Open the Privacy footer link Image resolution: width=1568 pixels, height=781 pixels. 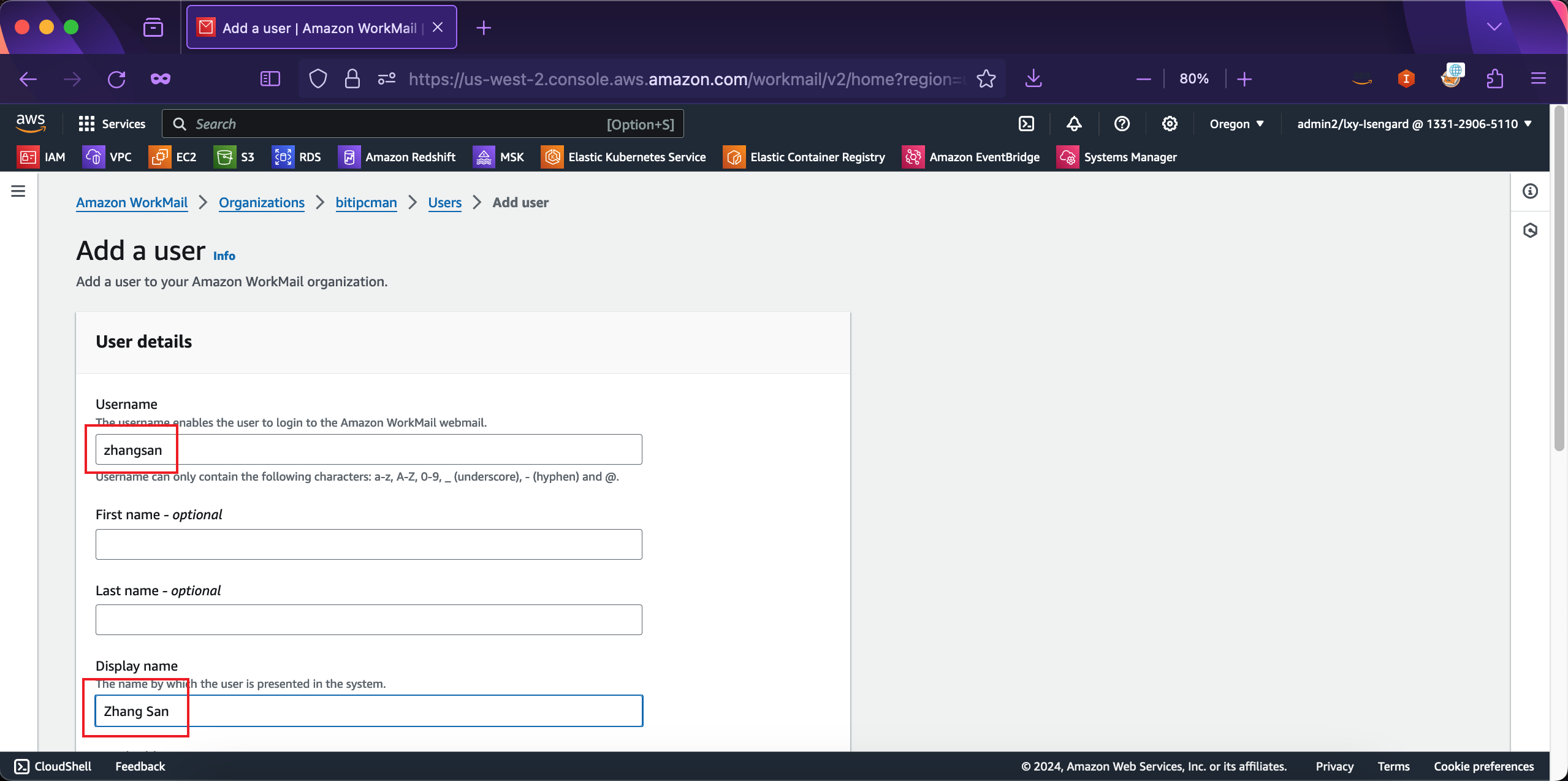pos(1334,766)
